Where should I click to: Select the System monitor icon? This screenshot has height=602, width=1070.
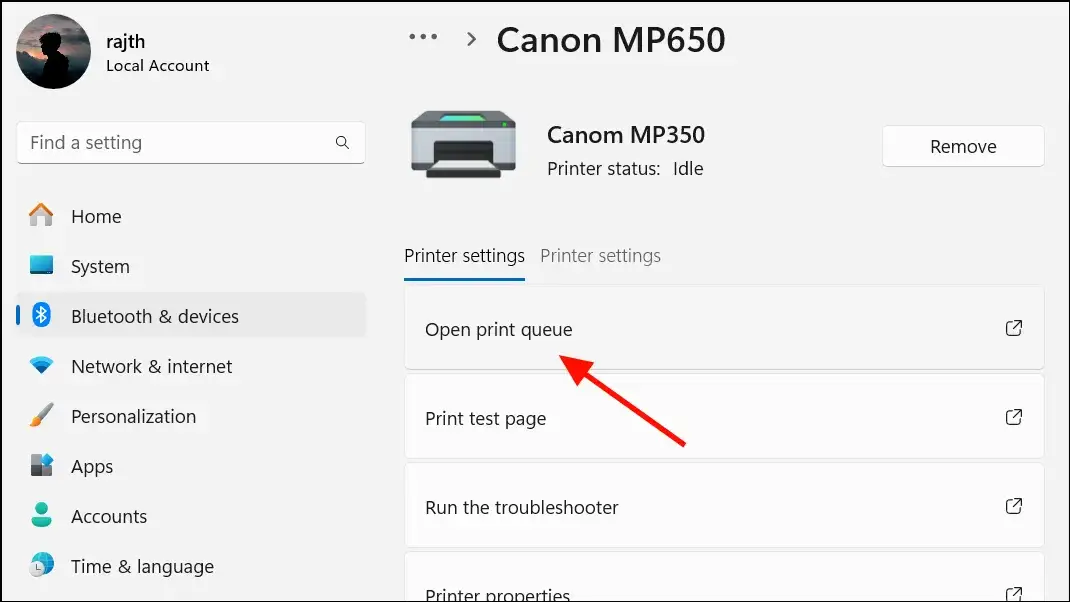[x=41, y=265]
